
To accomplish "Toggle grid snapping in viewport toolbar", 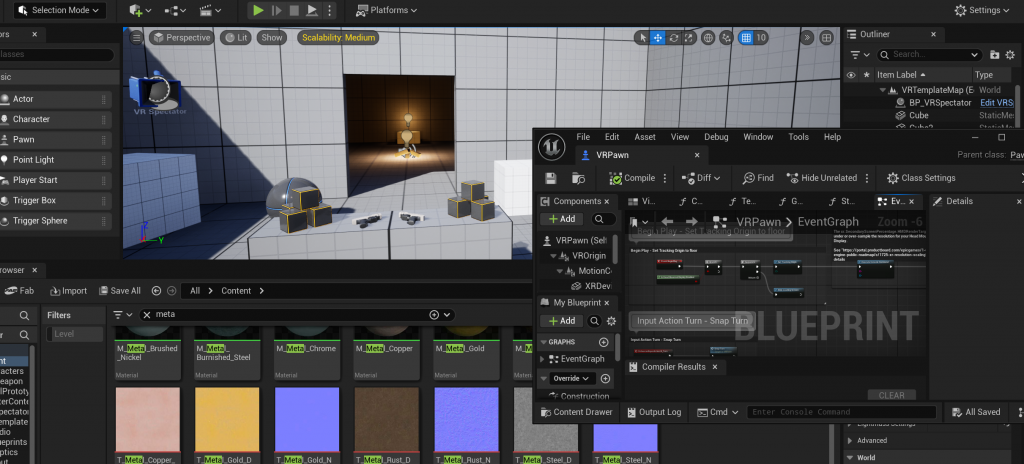I will 746,38.
